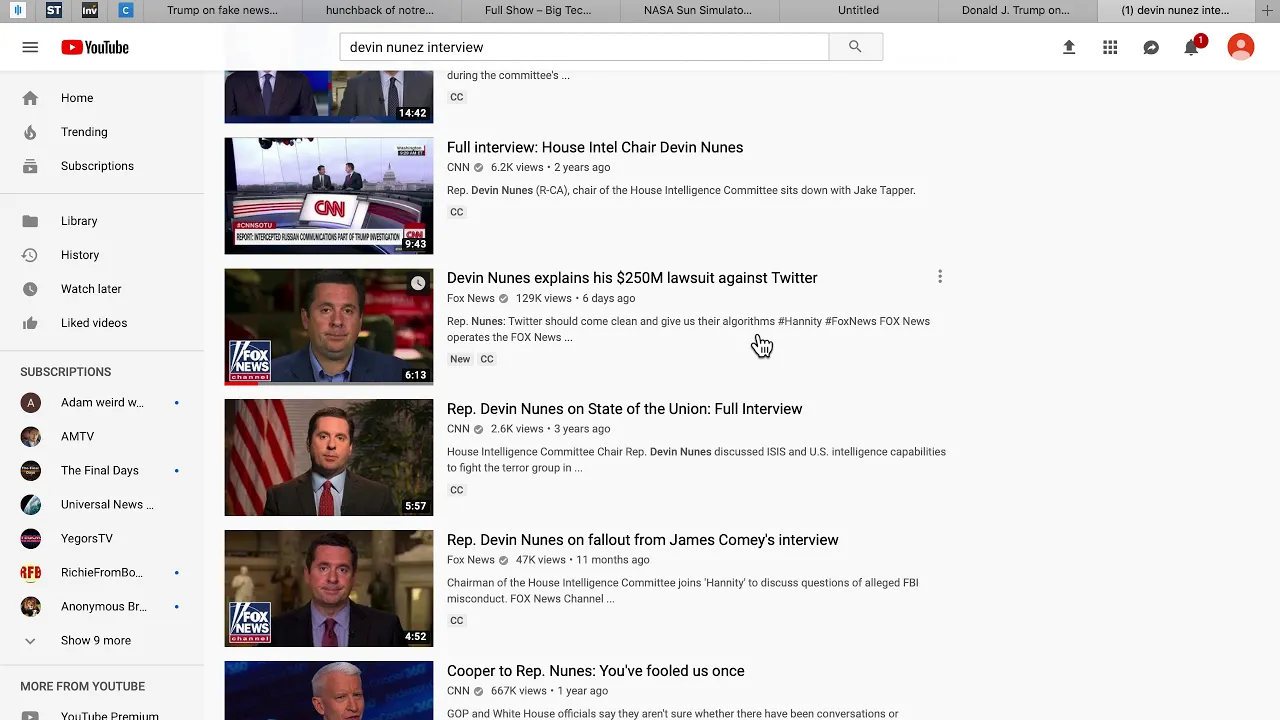This screenshot has height=720, width=1280.
Task: Open the upload video icon
Action: click(x=1069, y=47)
